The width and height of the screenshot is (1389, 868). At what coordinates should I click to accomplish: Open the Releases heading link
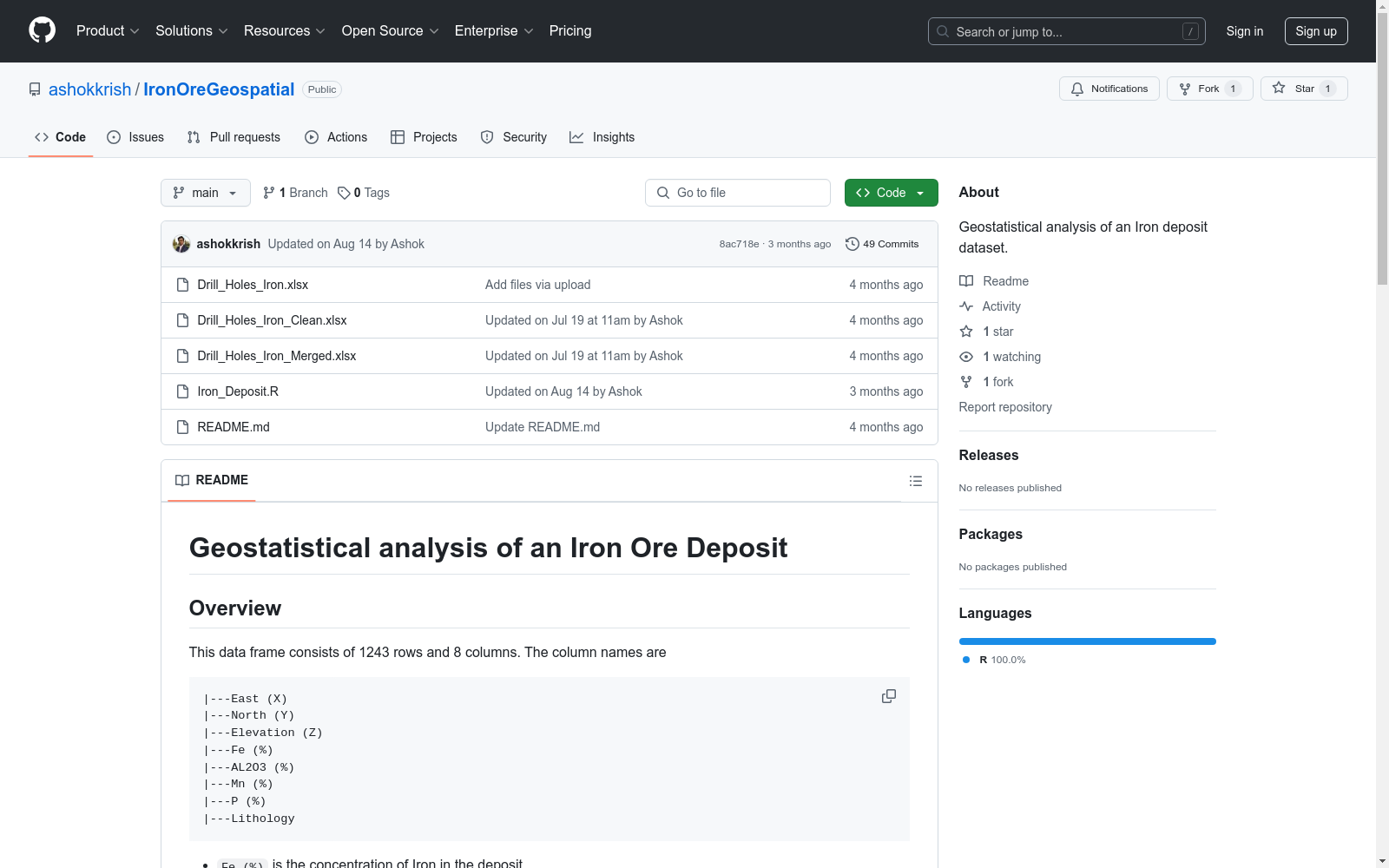pyautogui.click(x=989, y=456)
